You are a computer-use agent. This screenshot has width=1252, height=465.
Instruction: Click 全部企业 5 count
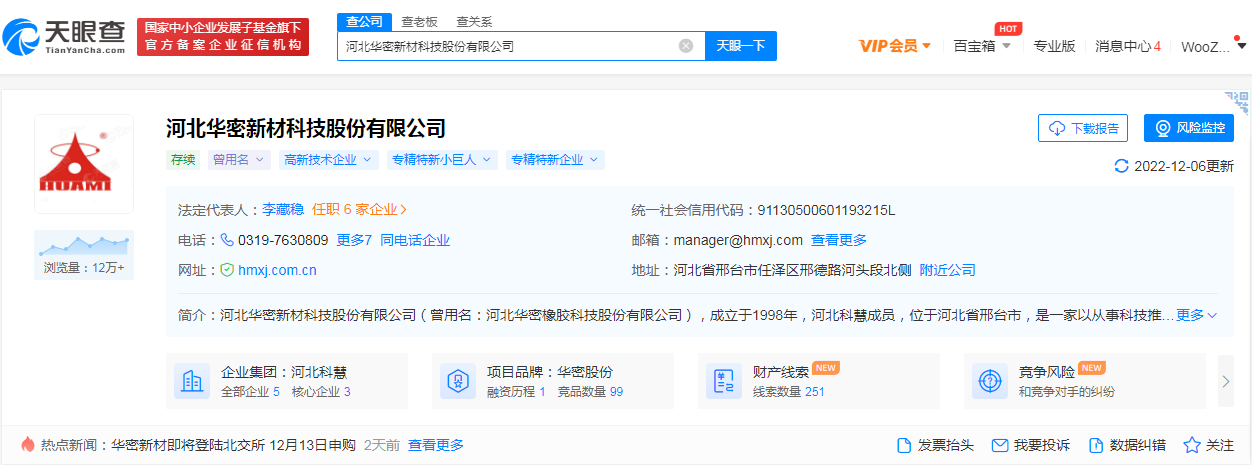coord(250,392)
